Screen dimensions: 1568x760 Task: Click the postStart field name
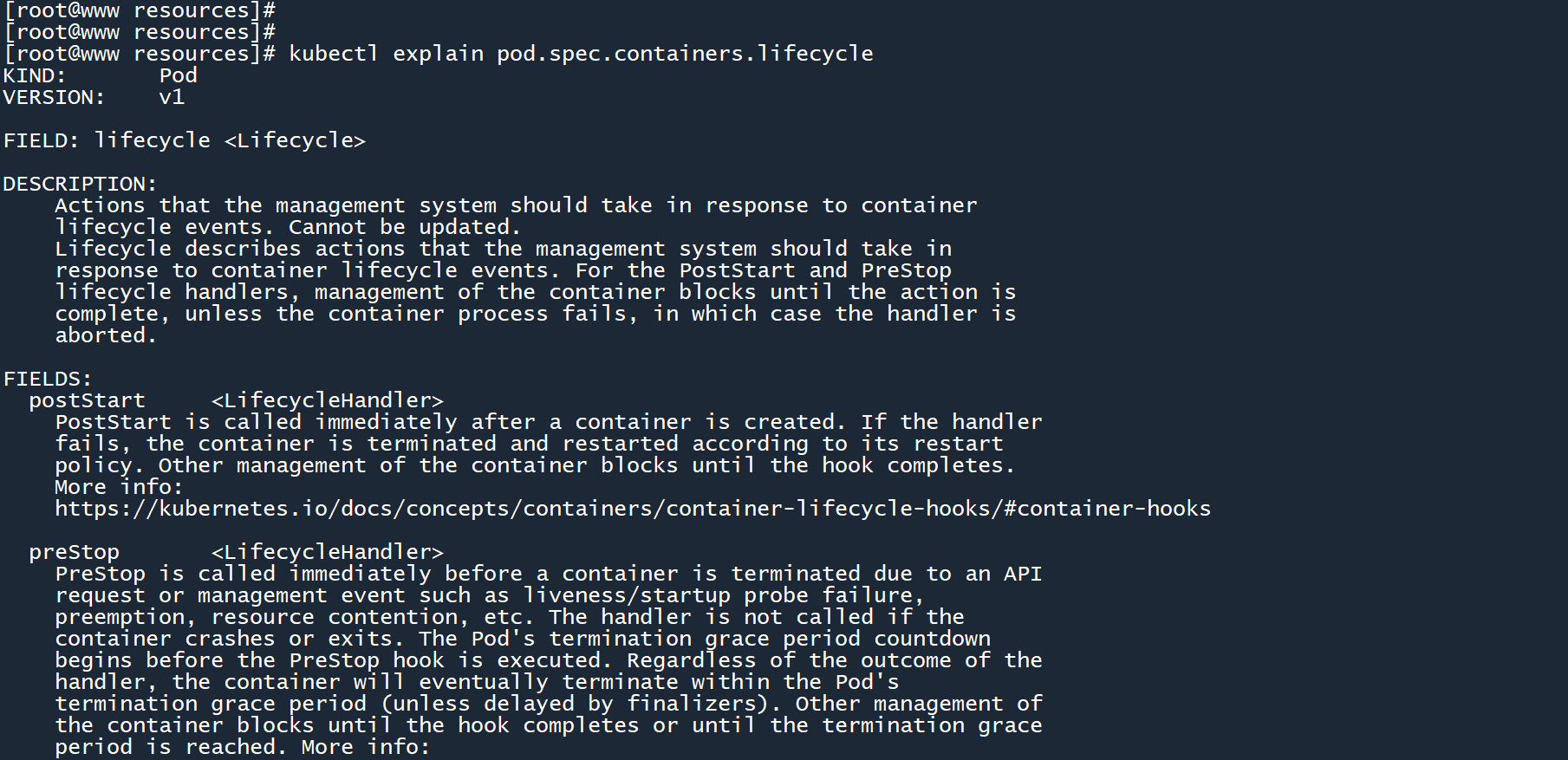pyautogui.click(x=87, y=400)
